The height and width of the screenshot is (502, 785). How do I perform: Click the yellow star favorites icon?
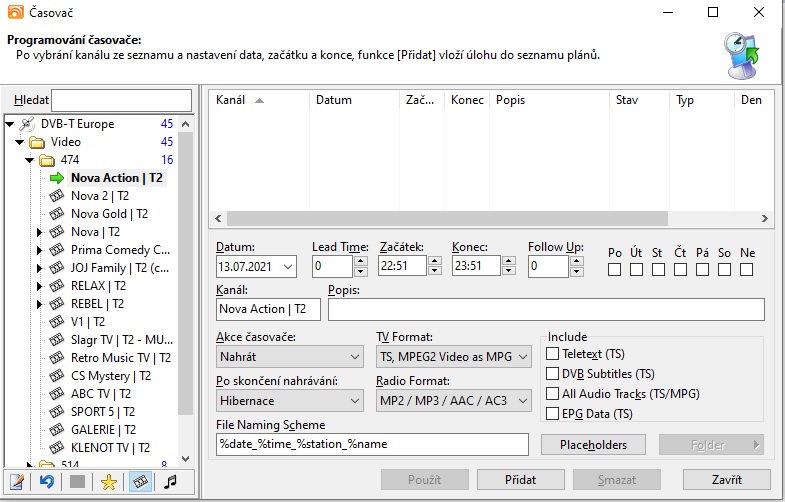coord(110,482)
